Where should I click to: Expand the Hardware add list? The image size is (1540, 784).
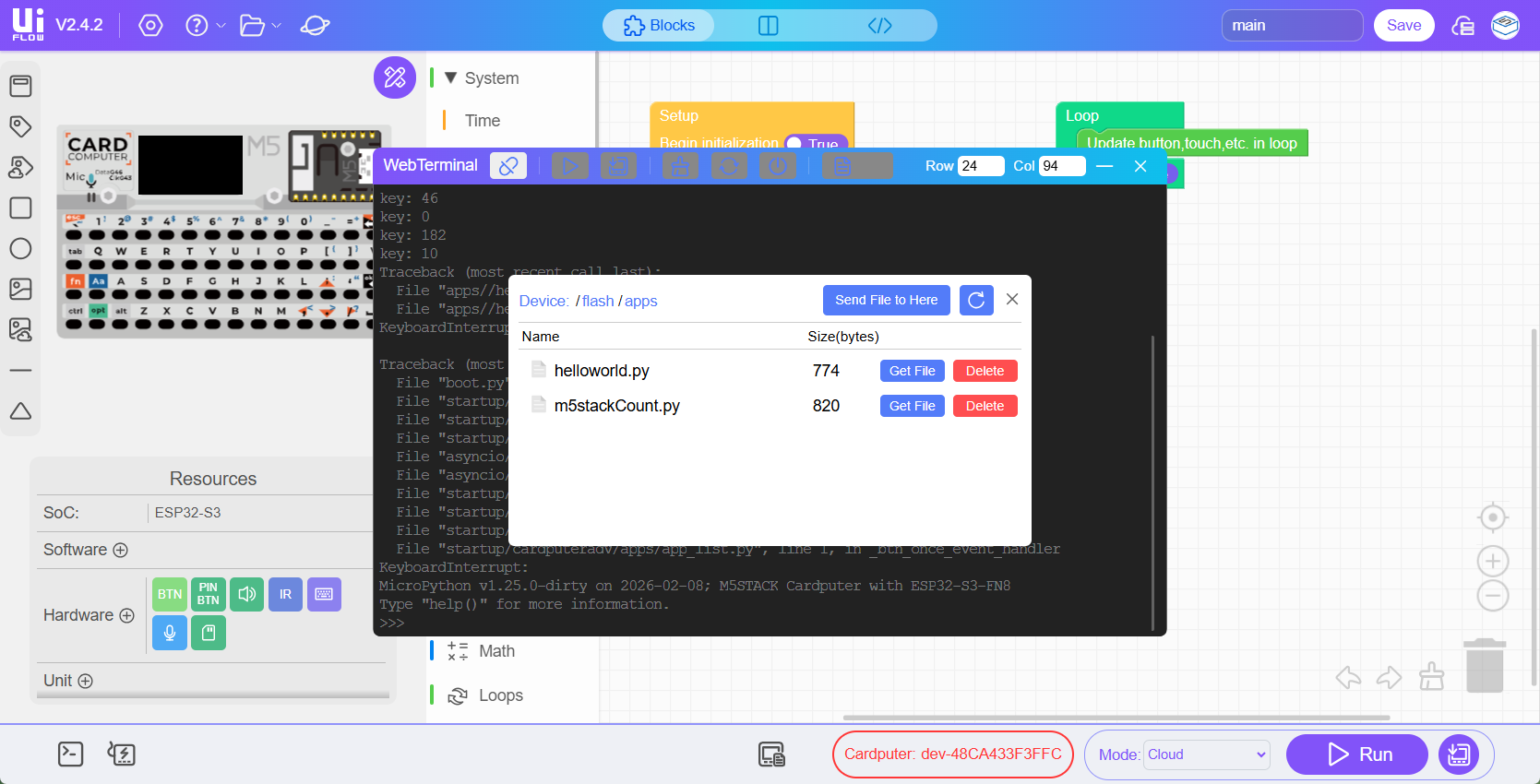point(127,615)
